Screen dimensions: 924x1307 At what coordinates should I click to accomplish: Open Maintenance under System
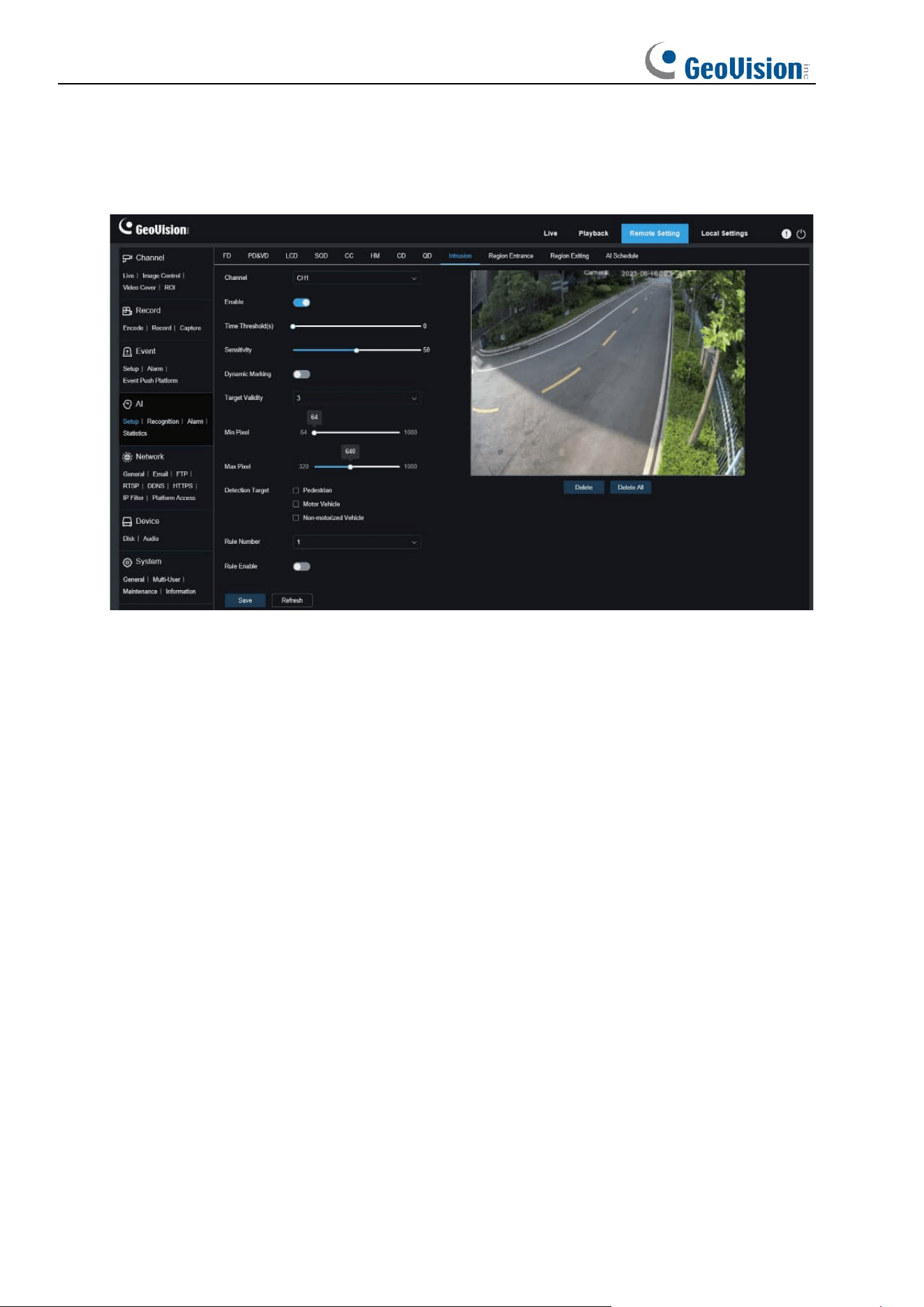pyautogui.click(x=140, y=592)
